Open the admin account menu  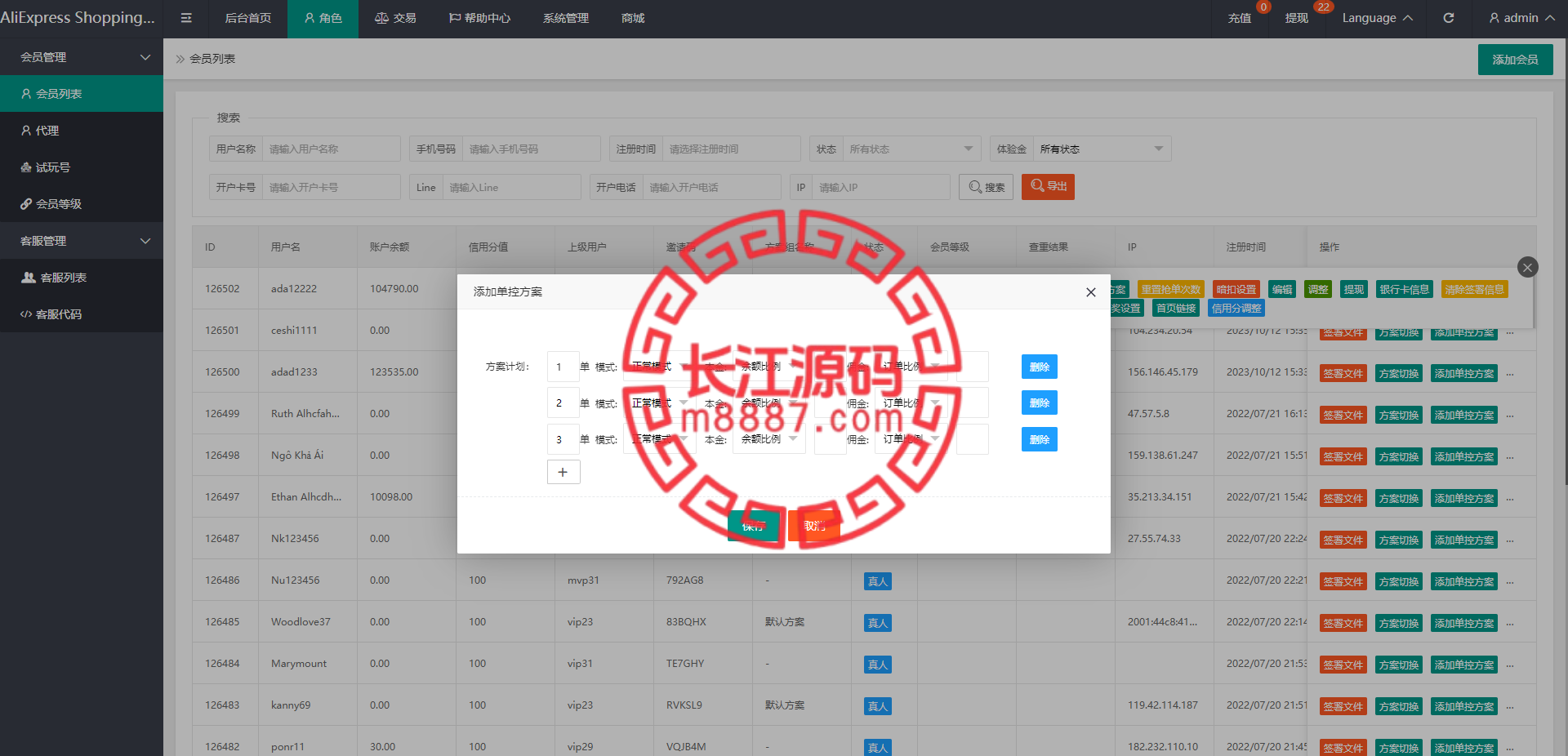tap(1521, 18)
